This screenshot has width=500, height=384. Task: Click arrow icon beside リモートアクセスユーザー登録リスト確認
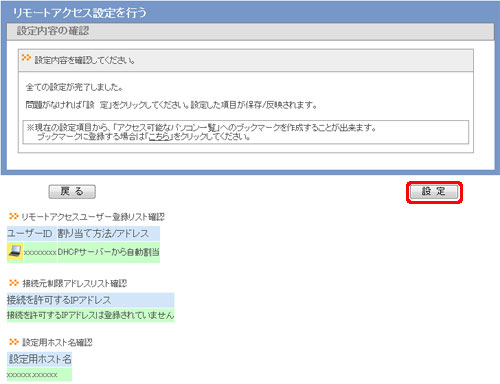[13, 216]
